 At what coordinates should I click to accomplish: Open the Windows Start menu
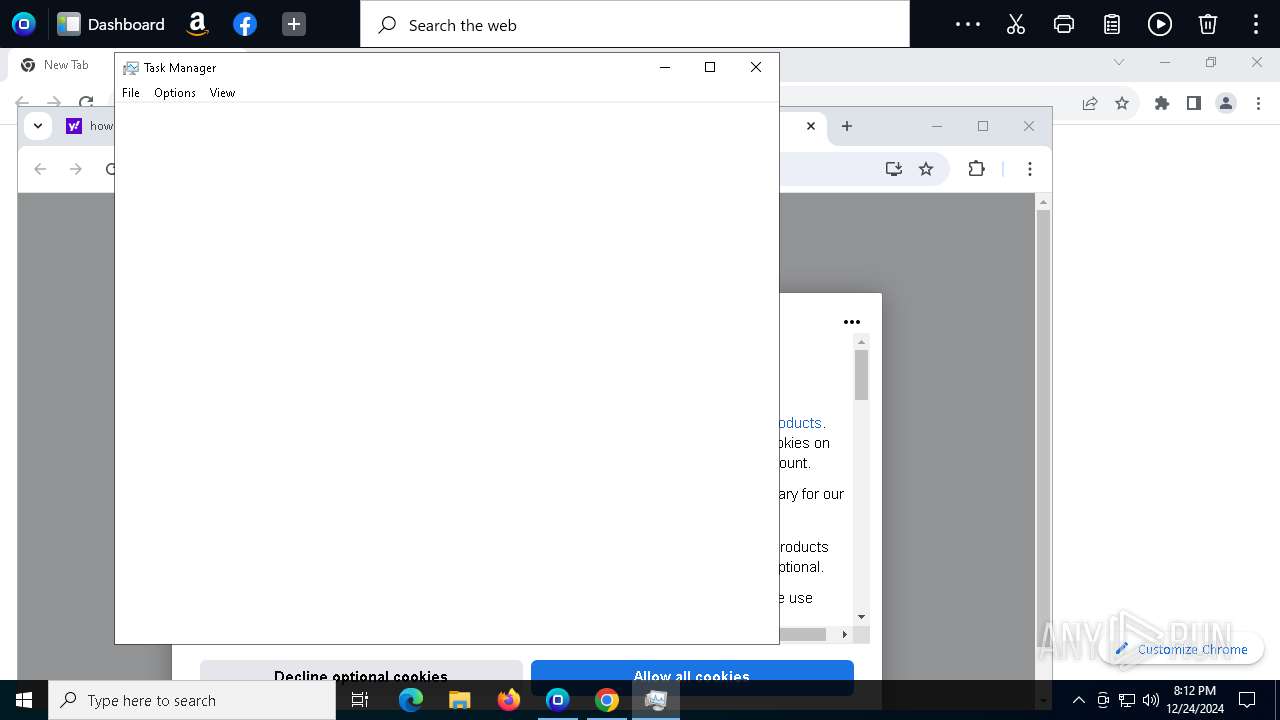point(24,700)
